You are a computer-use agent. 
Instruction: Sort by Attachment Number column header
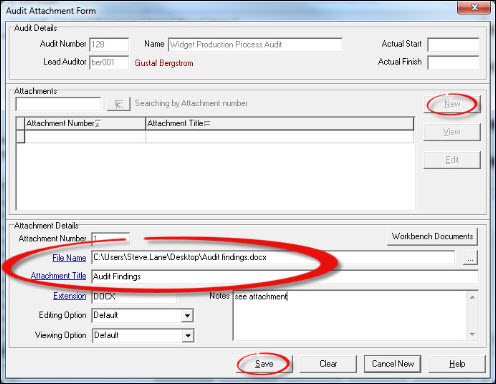pos(85,124)
